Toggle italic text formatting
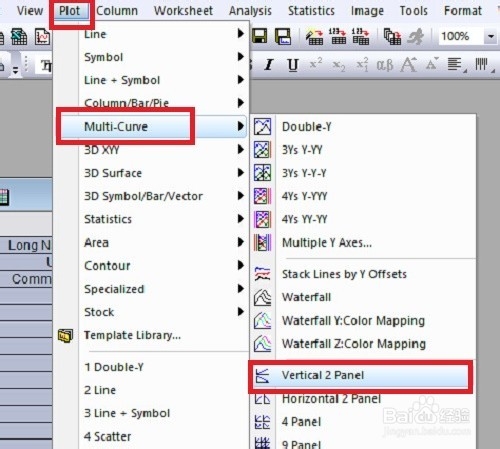This screenshot has width=500, height=449. tap(269, 65)
